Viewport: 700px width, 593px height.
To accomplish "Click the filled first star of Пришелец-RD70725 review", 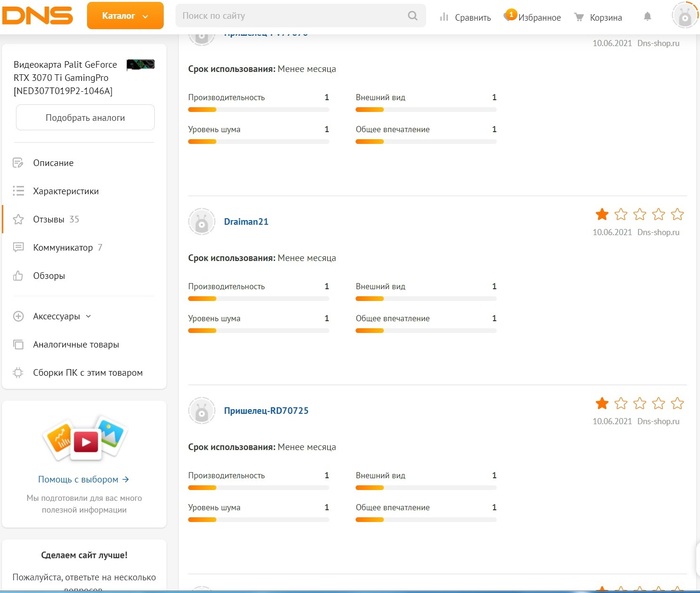I will (602, 403).
